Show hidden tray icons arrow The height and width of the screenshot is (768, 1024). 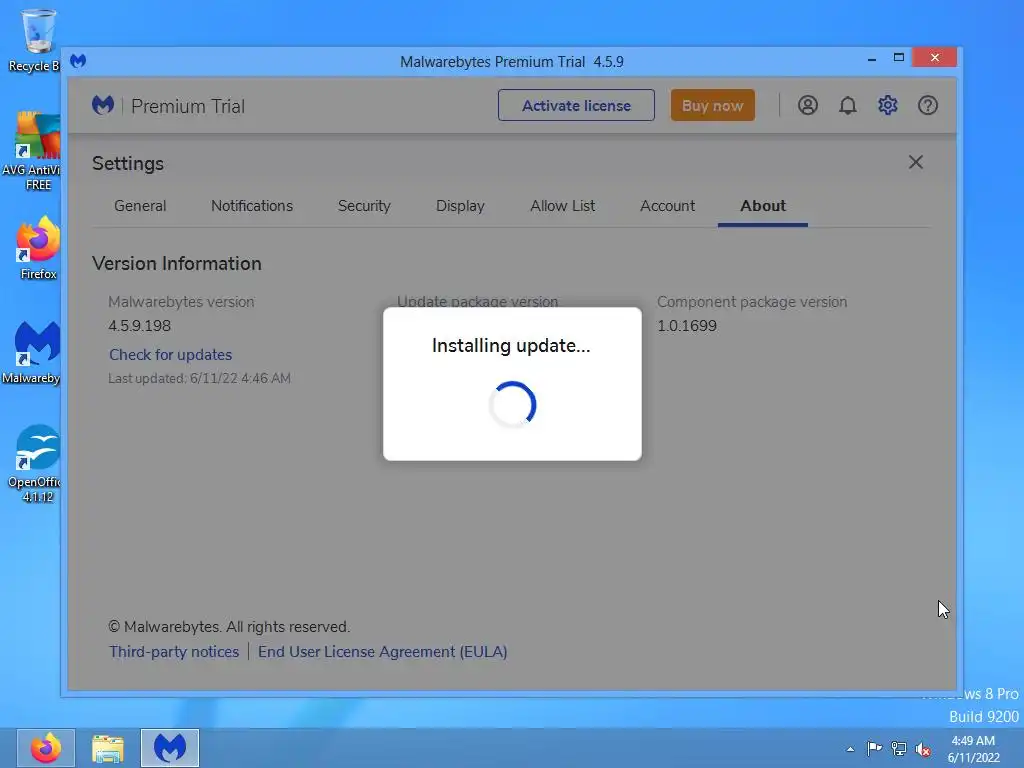click(850, 749)
